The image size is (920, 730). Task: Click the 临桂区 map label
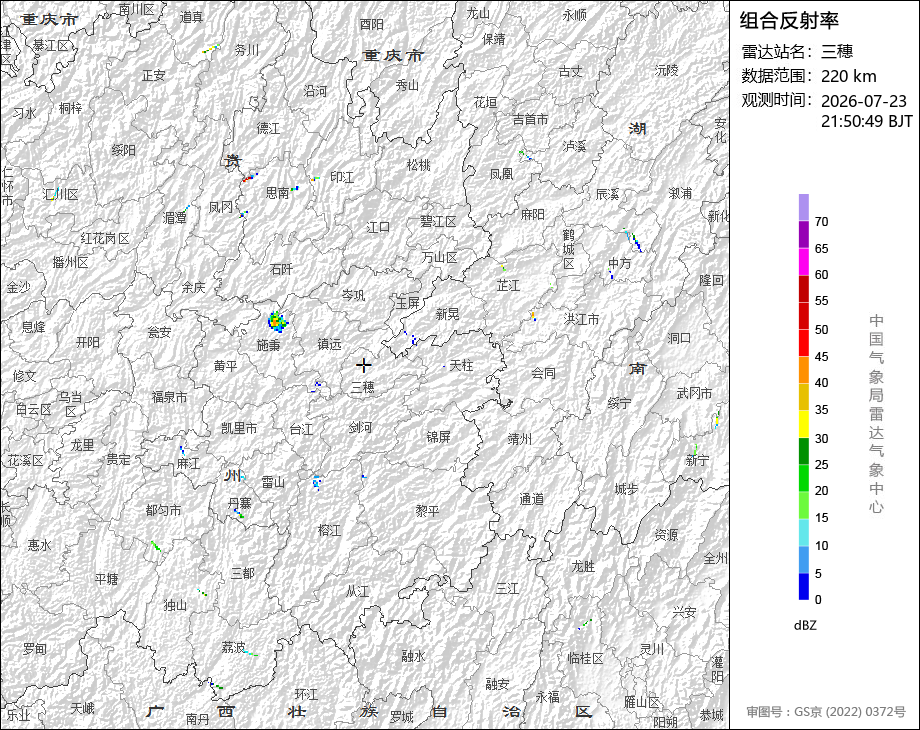[586, 658]
